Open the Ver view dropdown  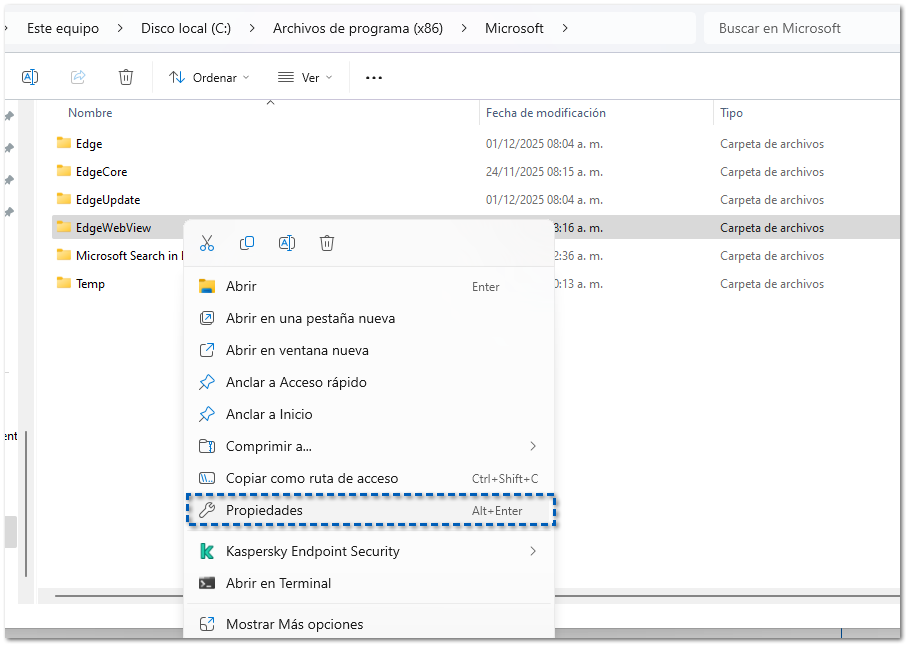[305, 77]
